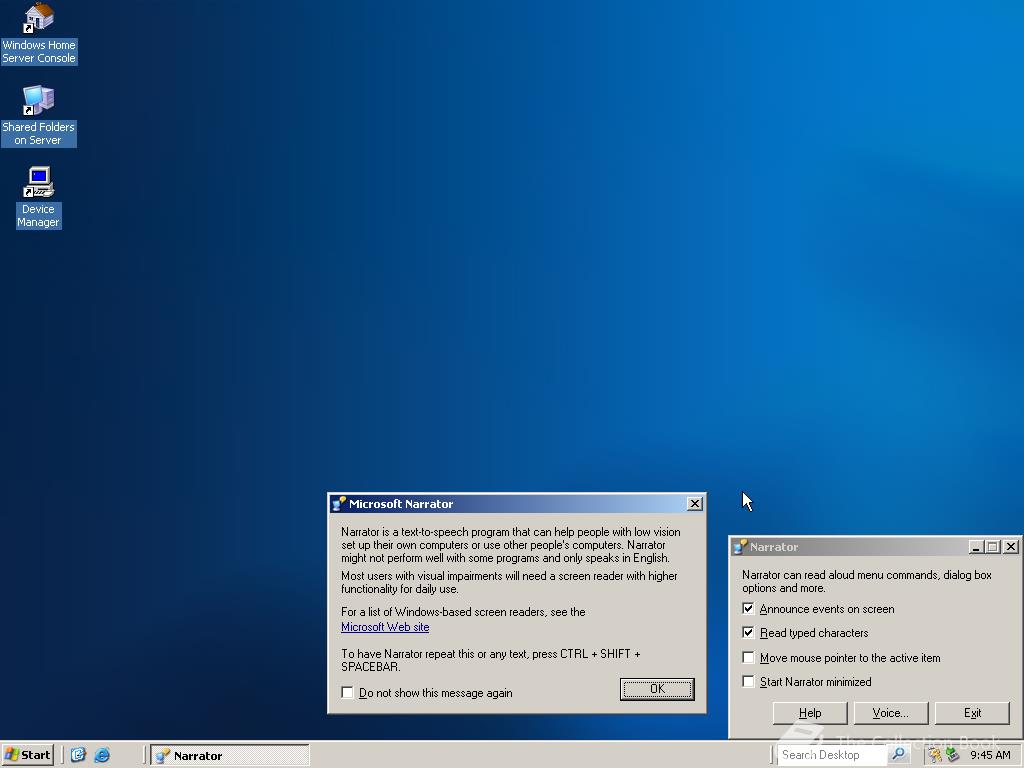Launch Internet Explorer from quick launch
The height and width of the screenshot is (768, 1024).
pyautogui.click(x=102, y=755)
